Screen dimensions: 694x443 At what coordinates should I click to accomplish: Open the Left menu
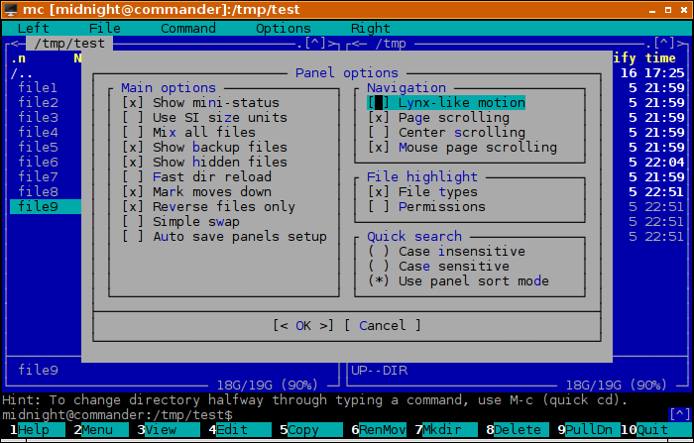[x=32, y=29]
